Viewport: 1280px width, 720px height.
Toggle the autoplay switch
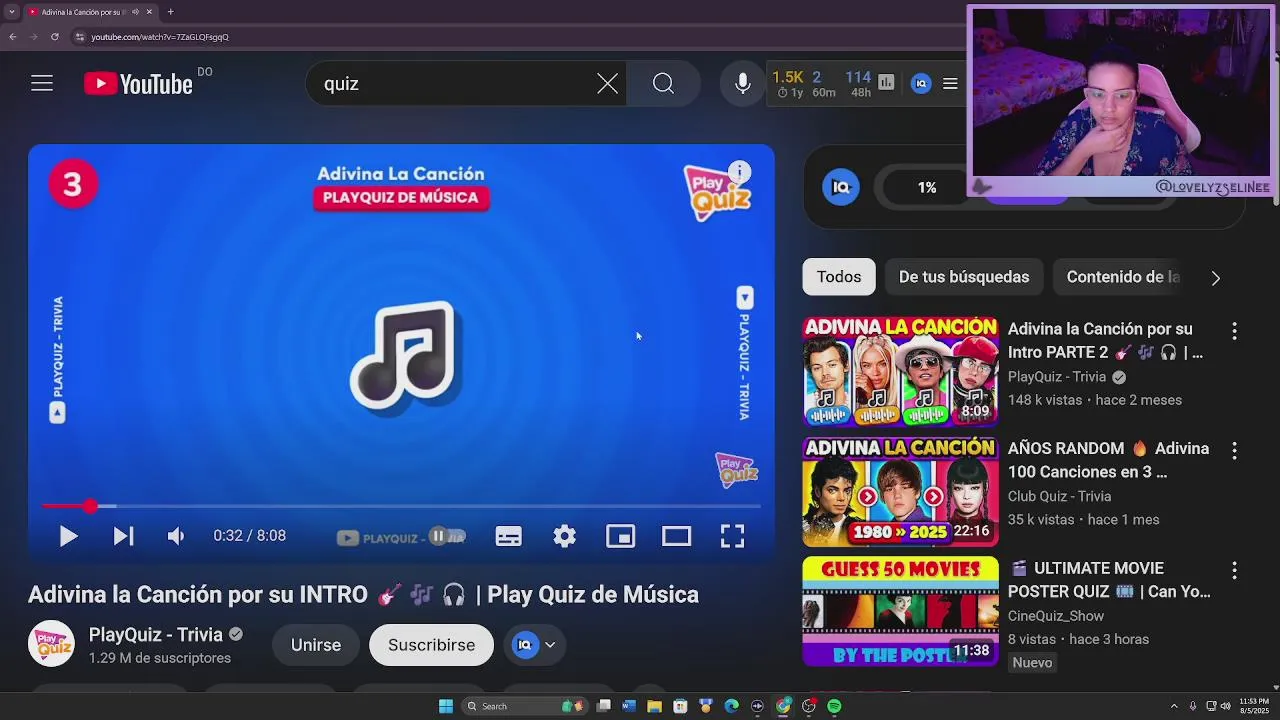446,536
